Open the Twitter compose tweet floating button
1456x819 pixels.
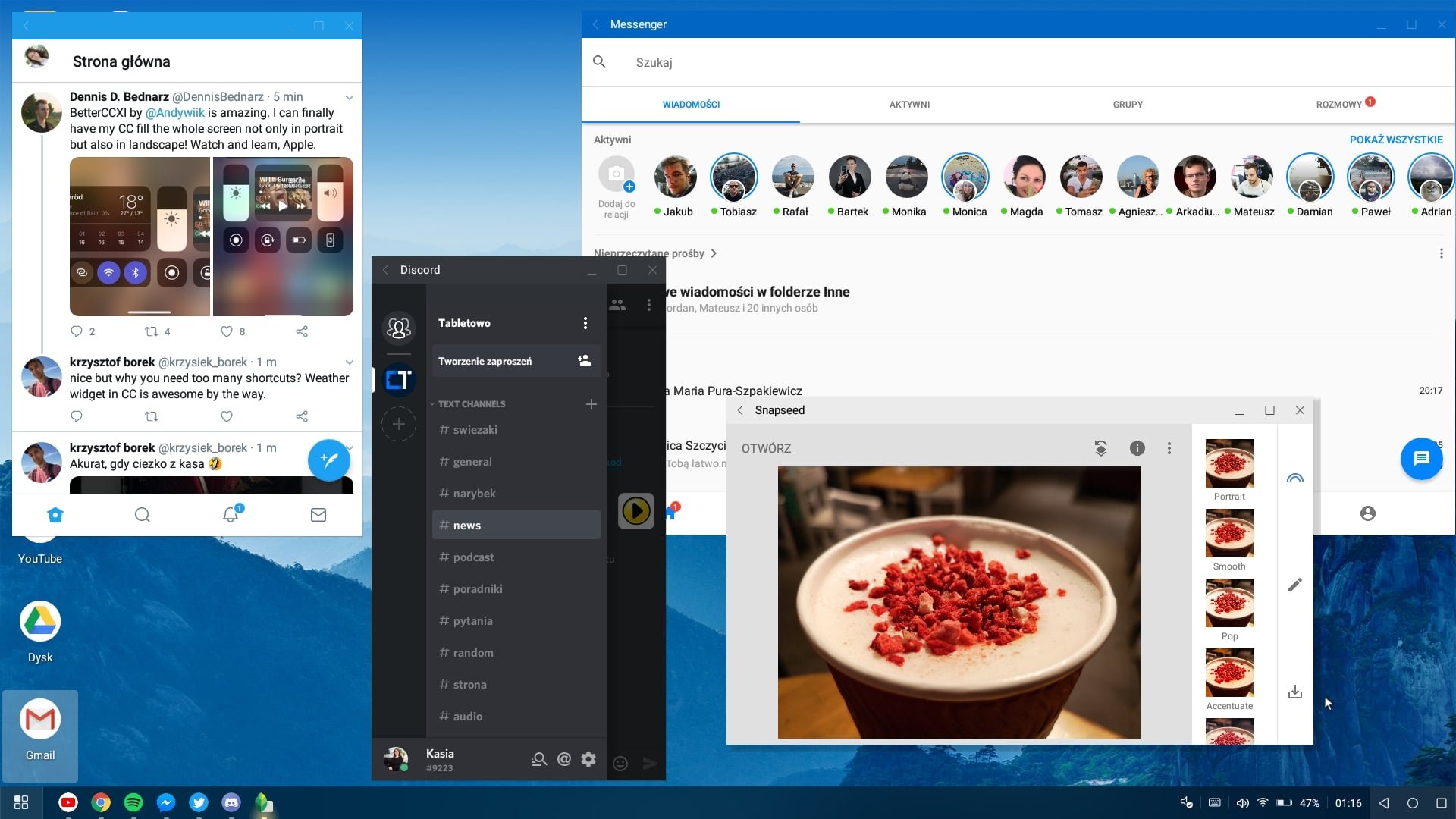pyautogui.click(x=329, y=460)
